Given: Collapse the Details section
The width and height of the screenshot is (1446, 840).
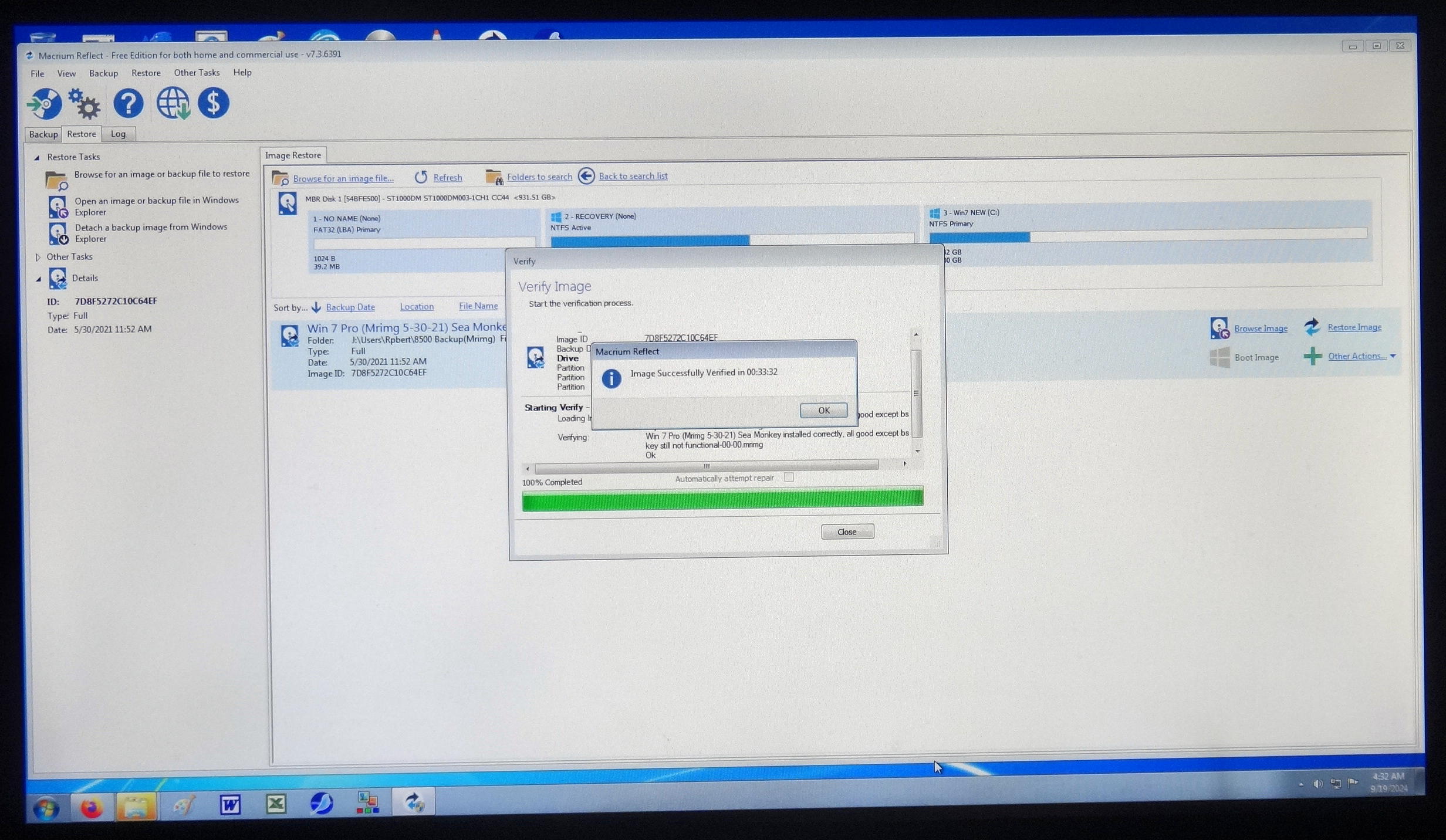Looking at the screenshot, I should [x=38, y=279].
